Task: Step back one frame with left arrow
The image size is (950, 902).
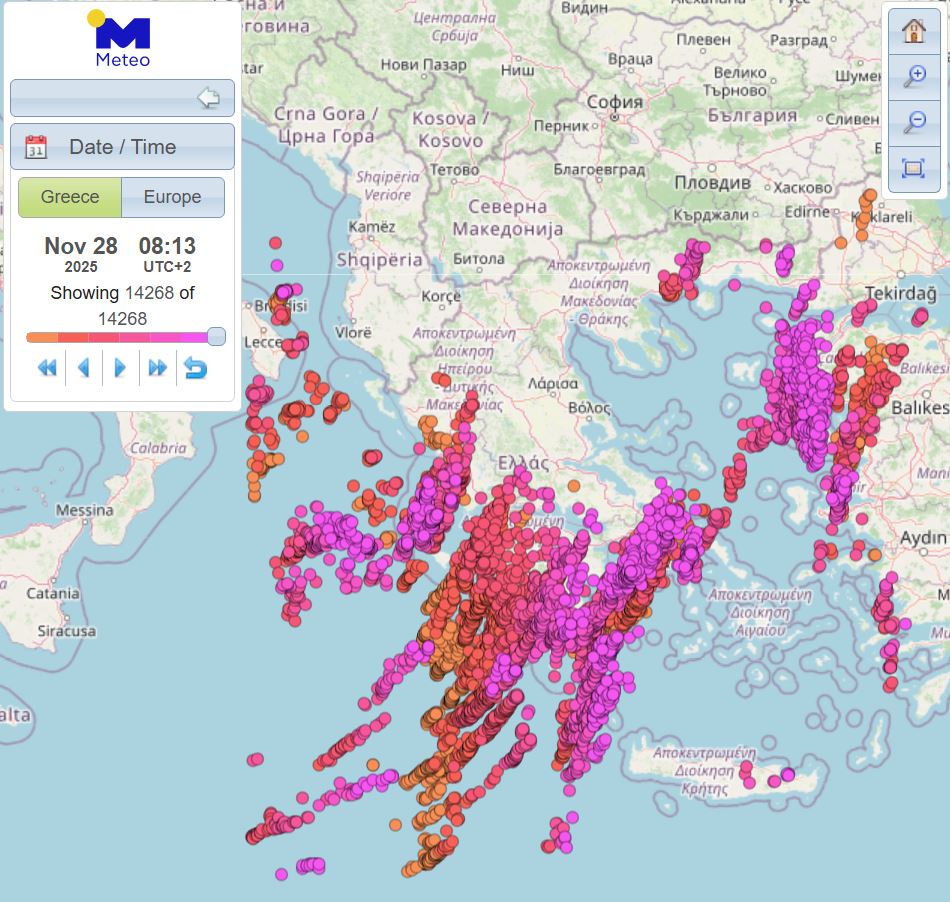Action: point(84,368)
